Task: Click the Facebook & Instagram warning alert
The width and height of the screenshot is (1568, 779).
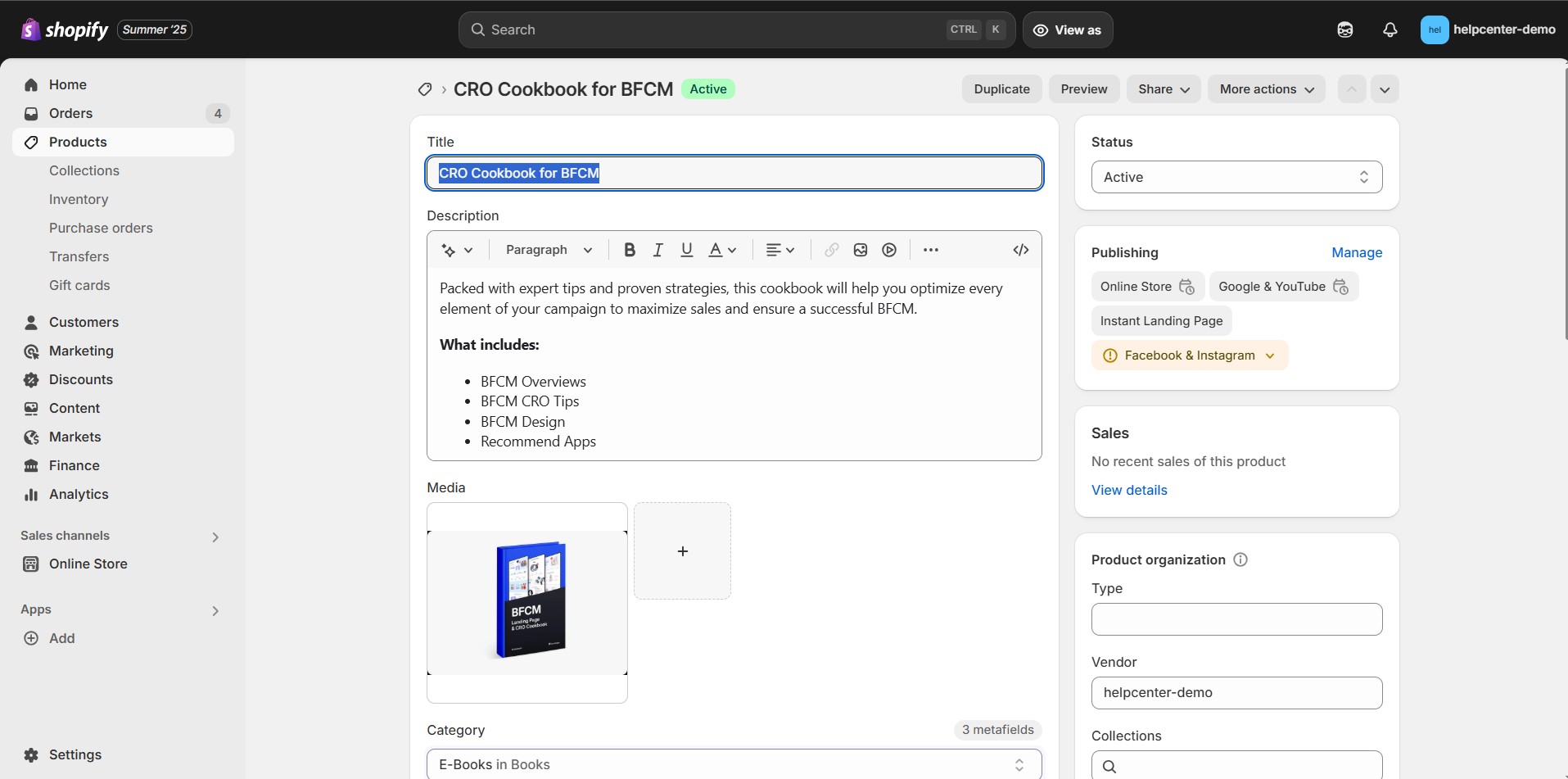Action: tap(1189, 355)
